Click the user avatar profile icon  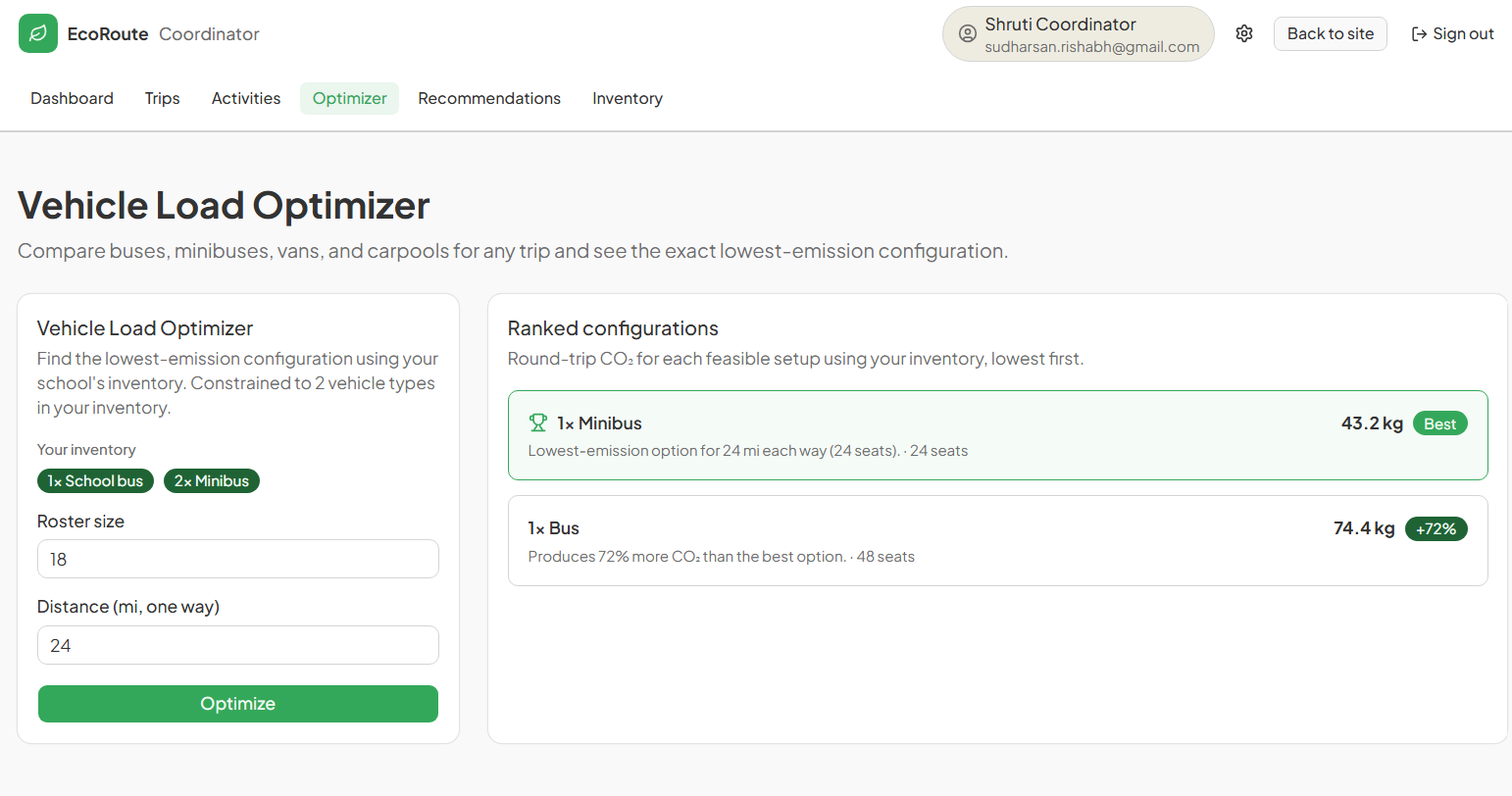967,34
